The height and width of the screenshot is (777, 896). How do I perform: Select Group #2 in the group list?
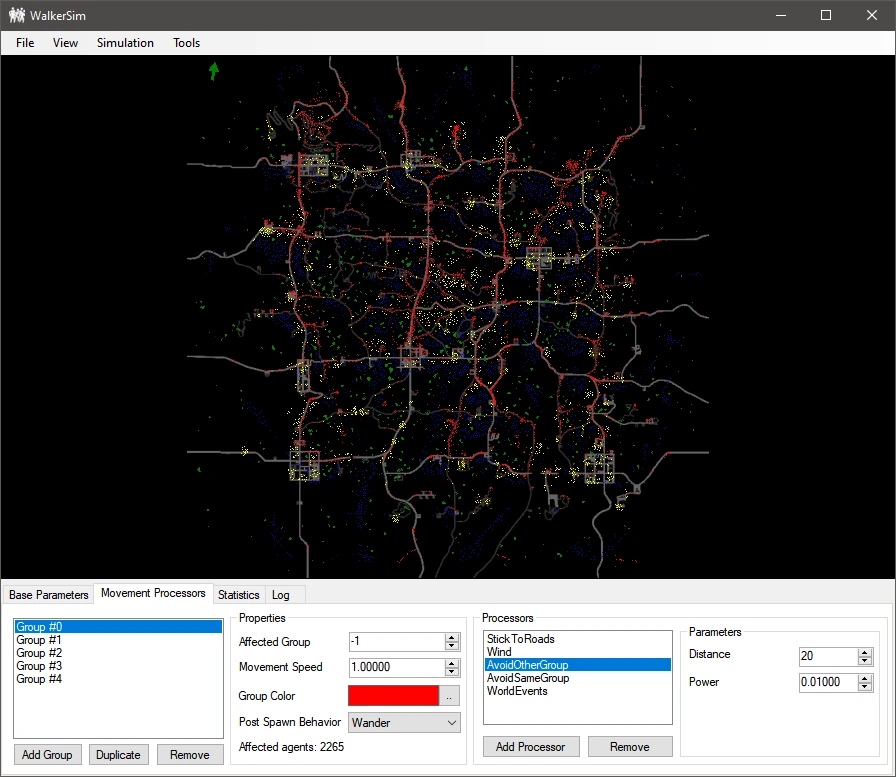point(39,653)
